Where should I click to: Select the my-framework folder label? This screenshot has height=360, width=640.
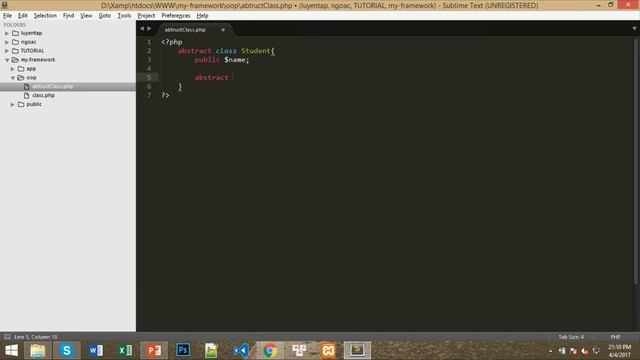38,60
